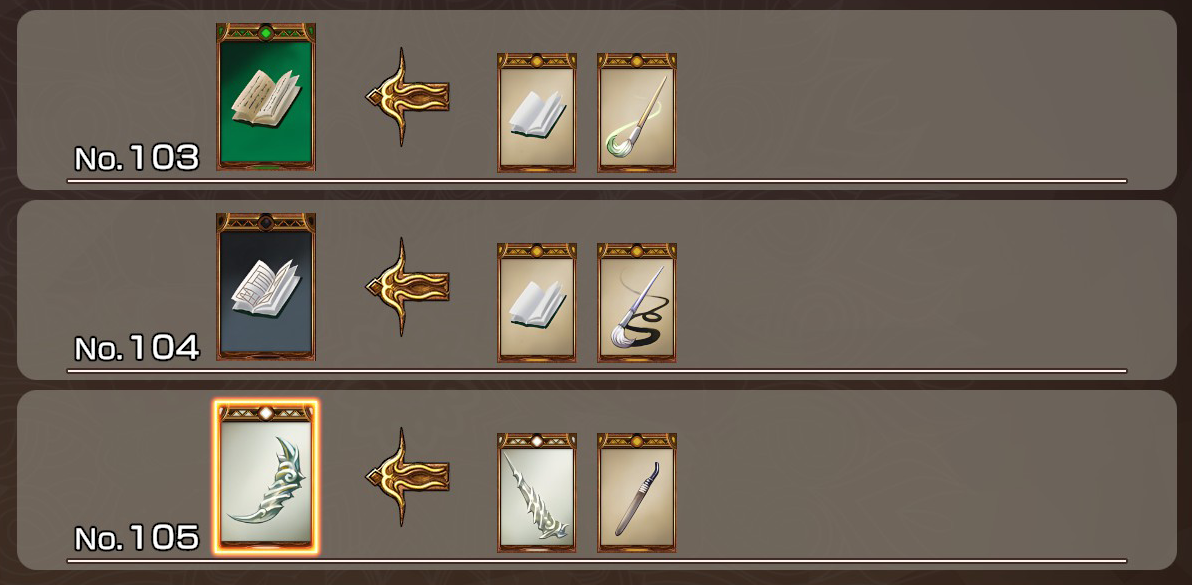
Task: Select the No.103 recipe label
Action: (137, 158)
